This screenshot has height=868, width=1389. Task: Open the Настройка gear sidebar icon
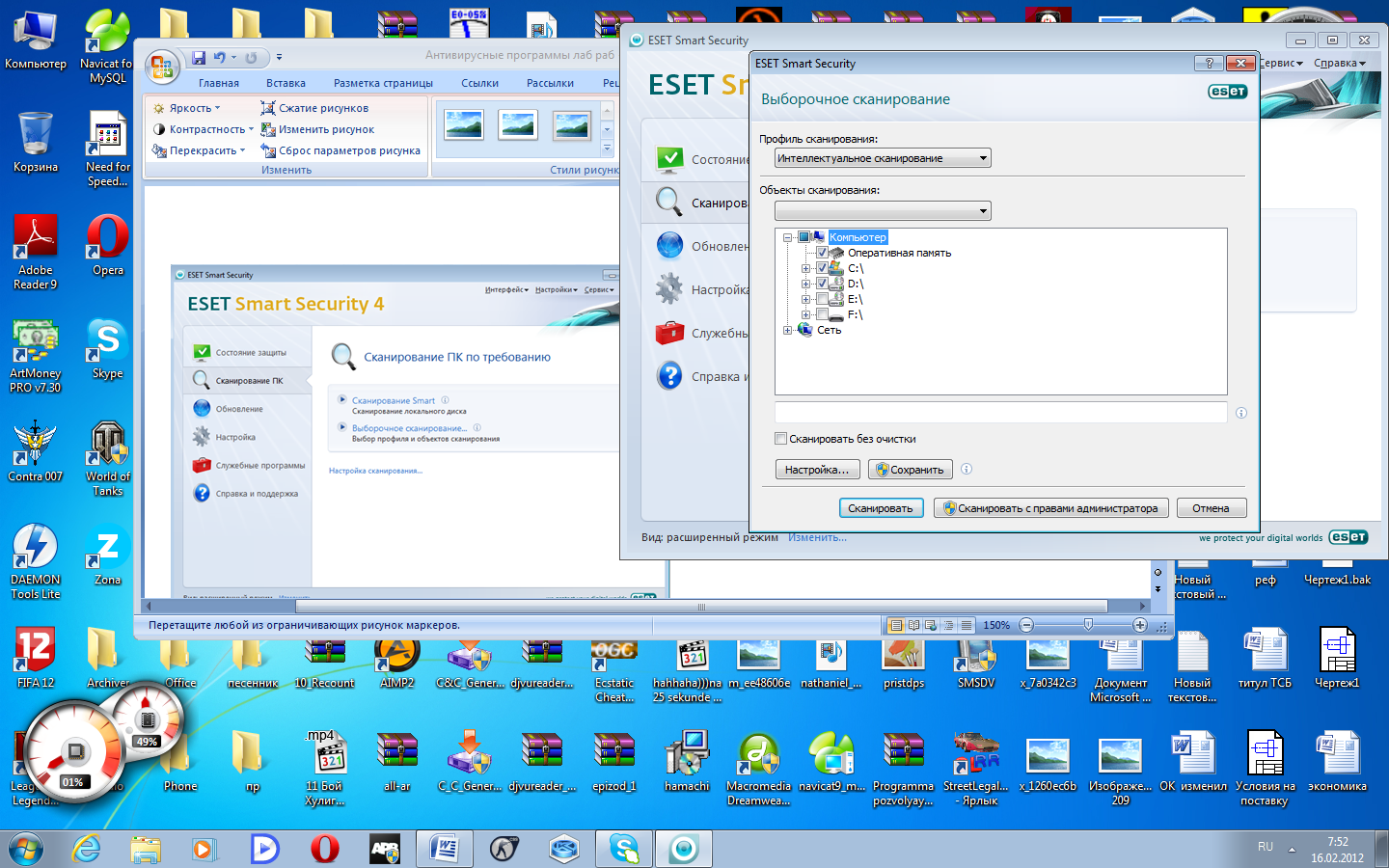pos(669,288)
